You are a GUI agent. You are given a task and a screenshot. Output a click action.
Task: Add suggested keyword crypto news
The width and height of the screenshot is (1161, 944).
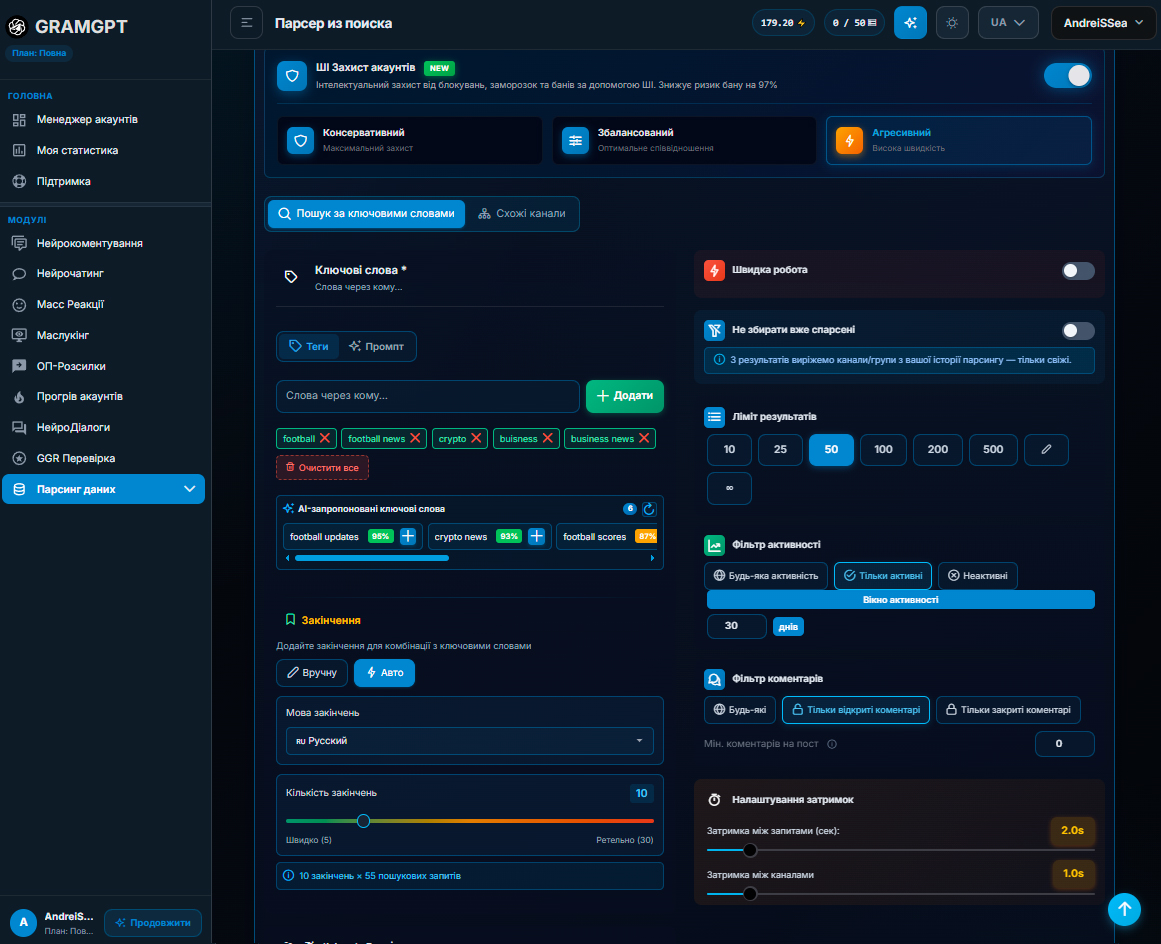click(537, 537)
